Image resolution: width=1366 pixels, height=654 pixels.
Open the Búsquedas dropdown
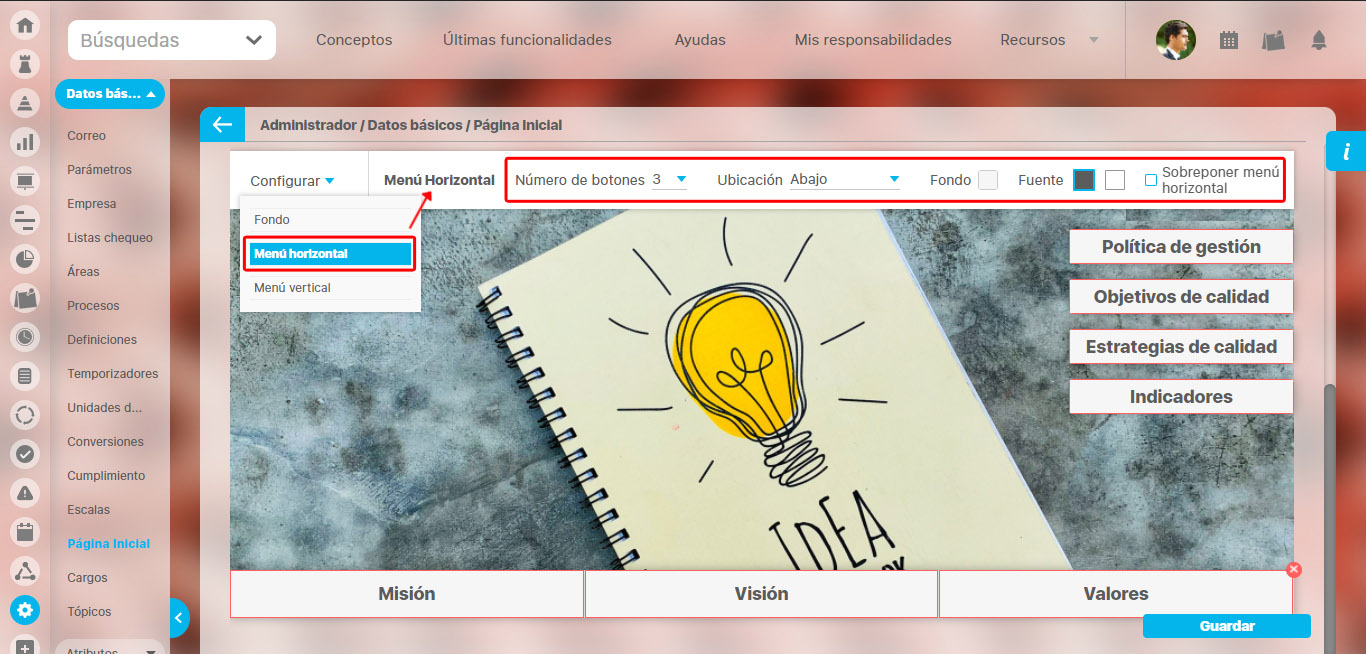(x=171, y=41)
